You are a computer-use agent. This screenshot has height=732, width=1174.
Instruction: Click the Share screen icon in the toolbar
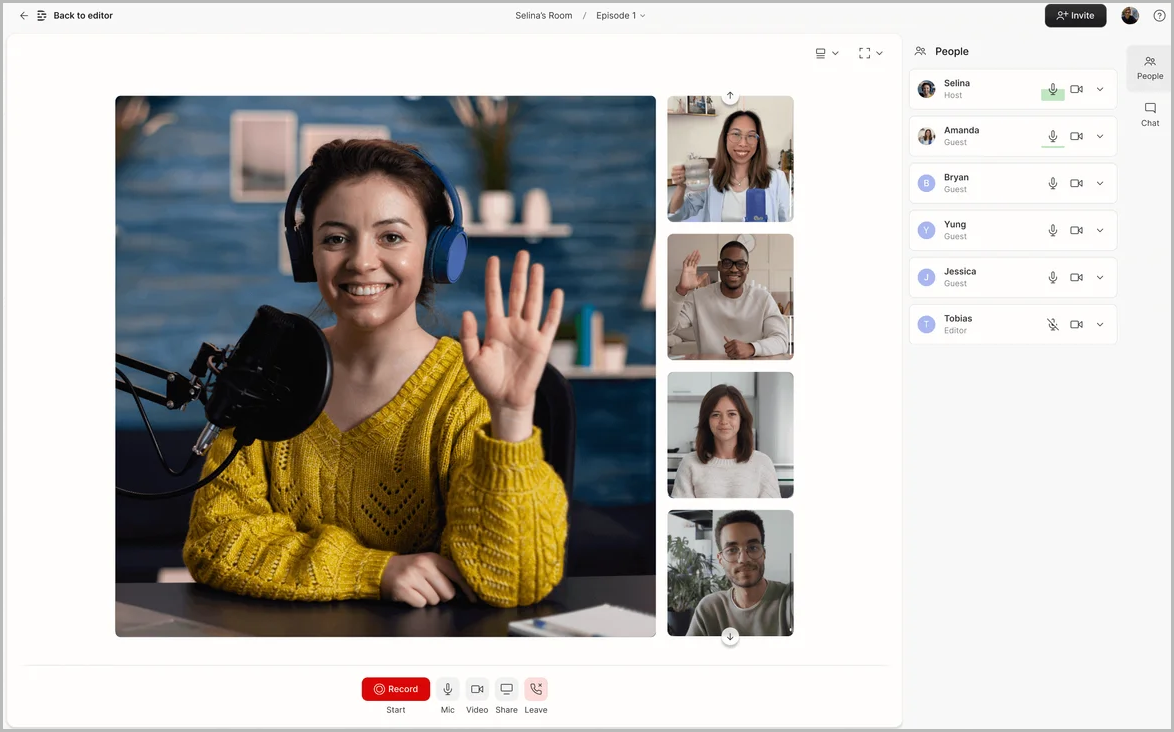point(506,689)
